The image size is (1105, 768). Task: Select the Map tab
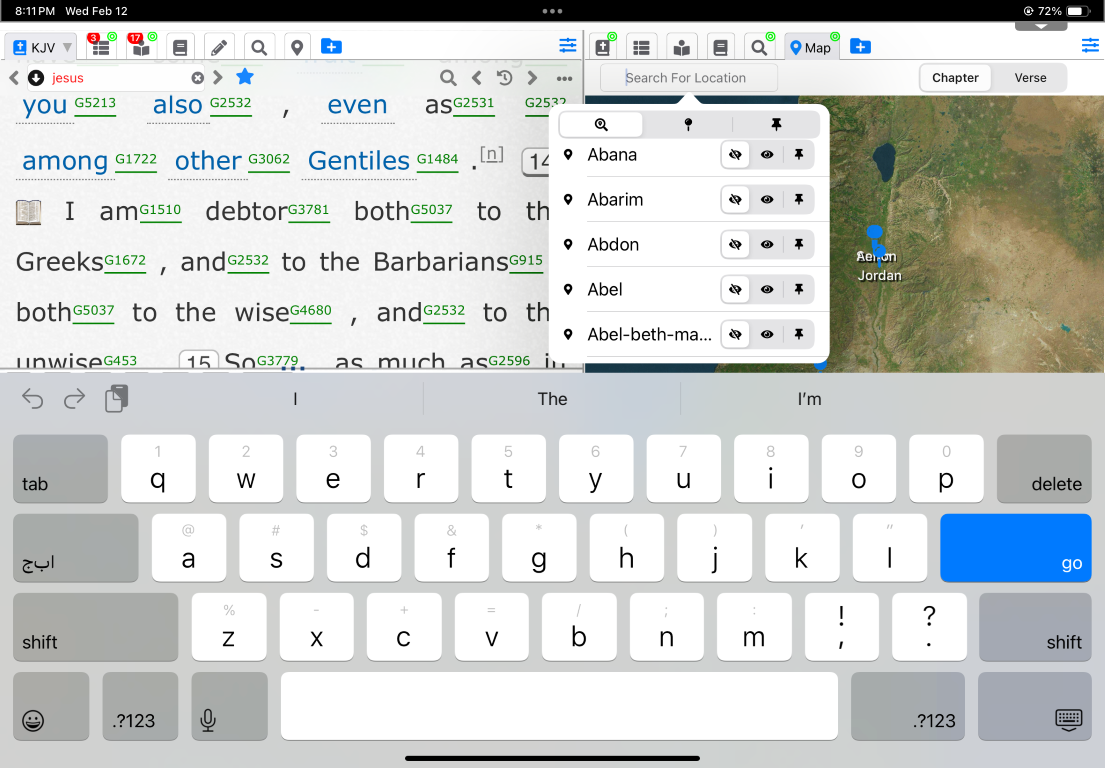click(x=810, y=47)
